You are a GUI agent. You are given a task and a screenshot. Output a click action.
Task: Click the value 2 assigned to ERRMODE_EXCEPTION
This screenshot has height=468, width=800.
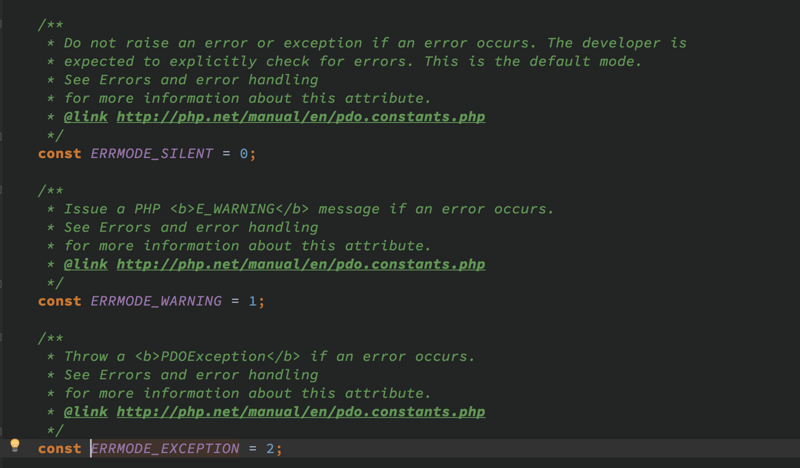(x=270, y=449)
